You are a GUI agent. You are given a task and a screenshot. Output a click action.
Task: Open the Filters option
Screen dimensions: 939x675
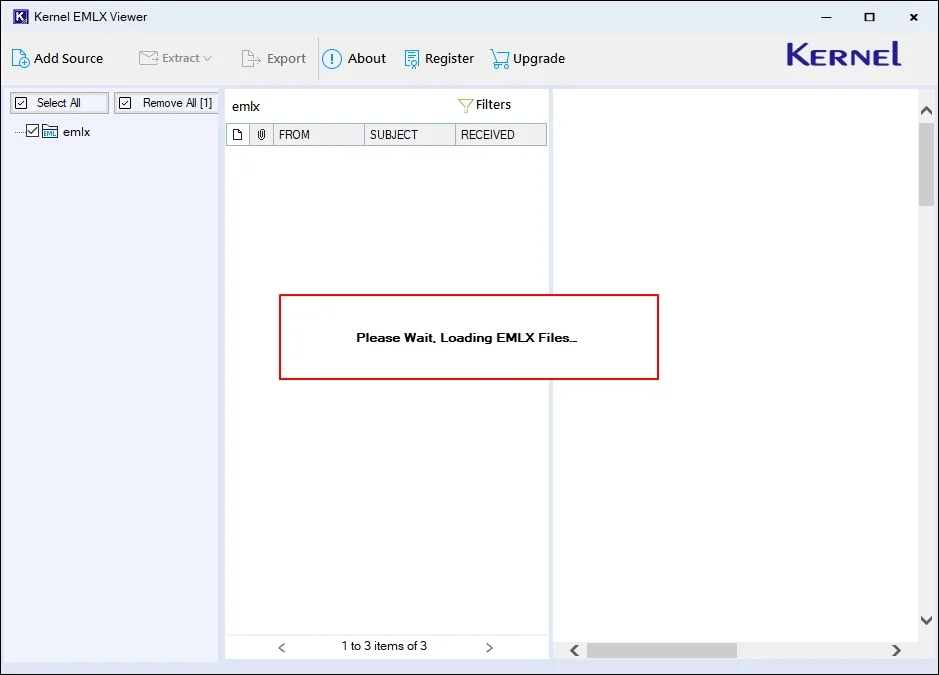pyautogui.click(x=485, y=104)
